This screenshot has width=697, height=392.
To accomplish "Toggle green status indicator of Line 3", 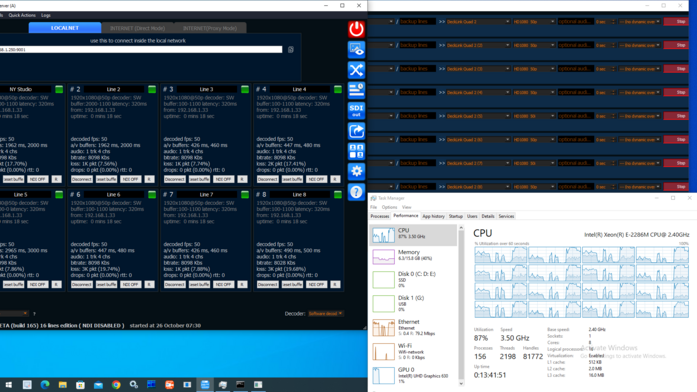I will pyautogui.click(x=245, y=89).
